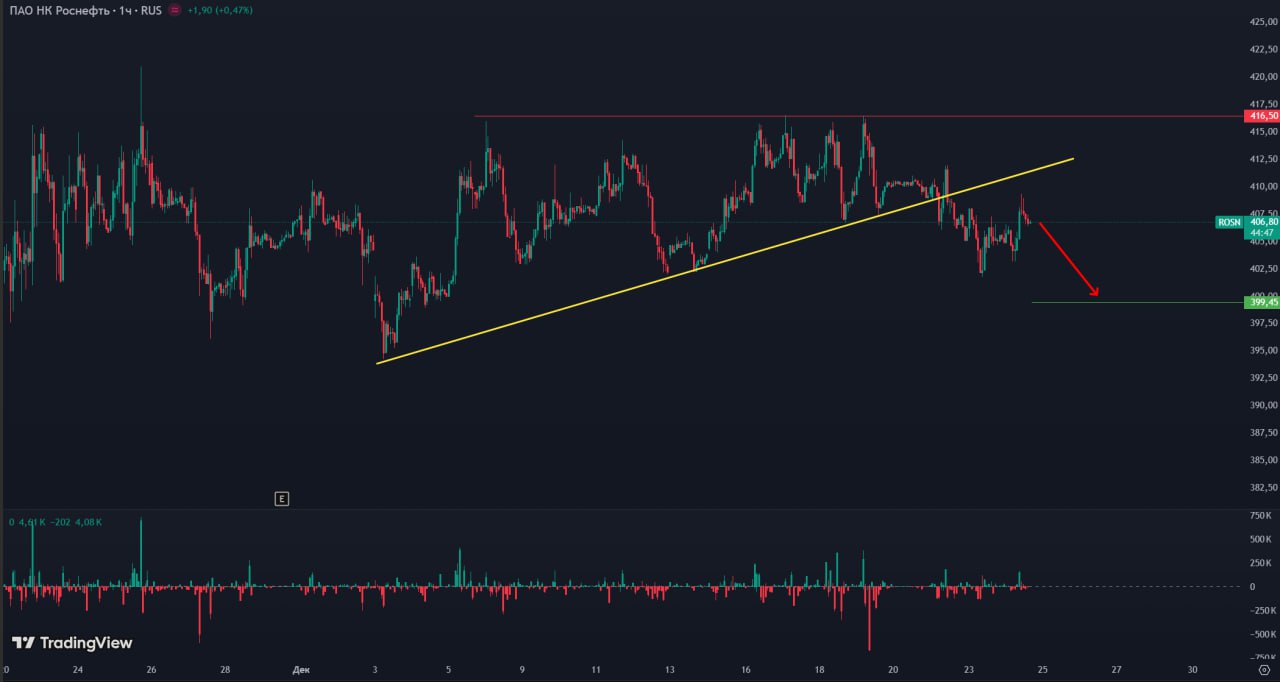Click the pink market status icon beside RUS
This screenshot has width=1280, height=682.
[176, 9]
